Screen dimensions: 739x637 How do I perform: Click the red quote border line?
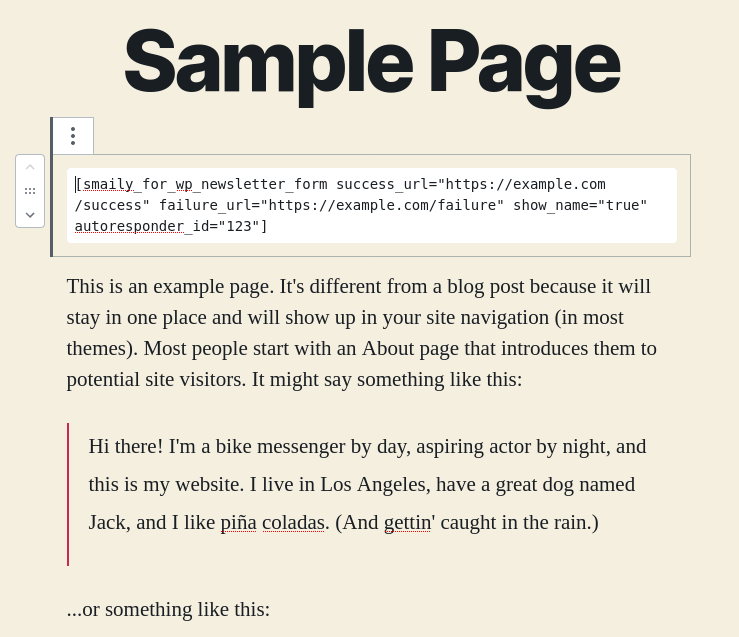68,494
